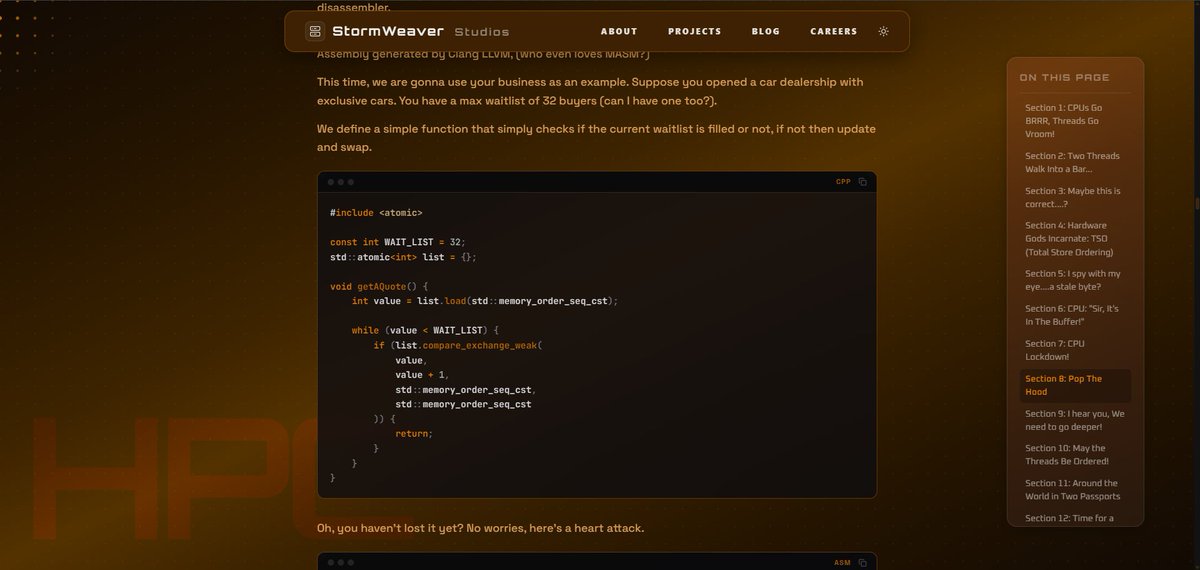This screenshot has height=570, width=1200.
Task: Copy the ASM code block with the copy icon
Action: coord(863,563)
